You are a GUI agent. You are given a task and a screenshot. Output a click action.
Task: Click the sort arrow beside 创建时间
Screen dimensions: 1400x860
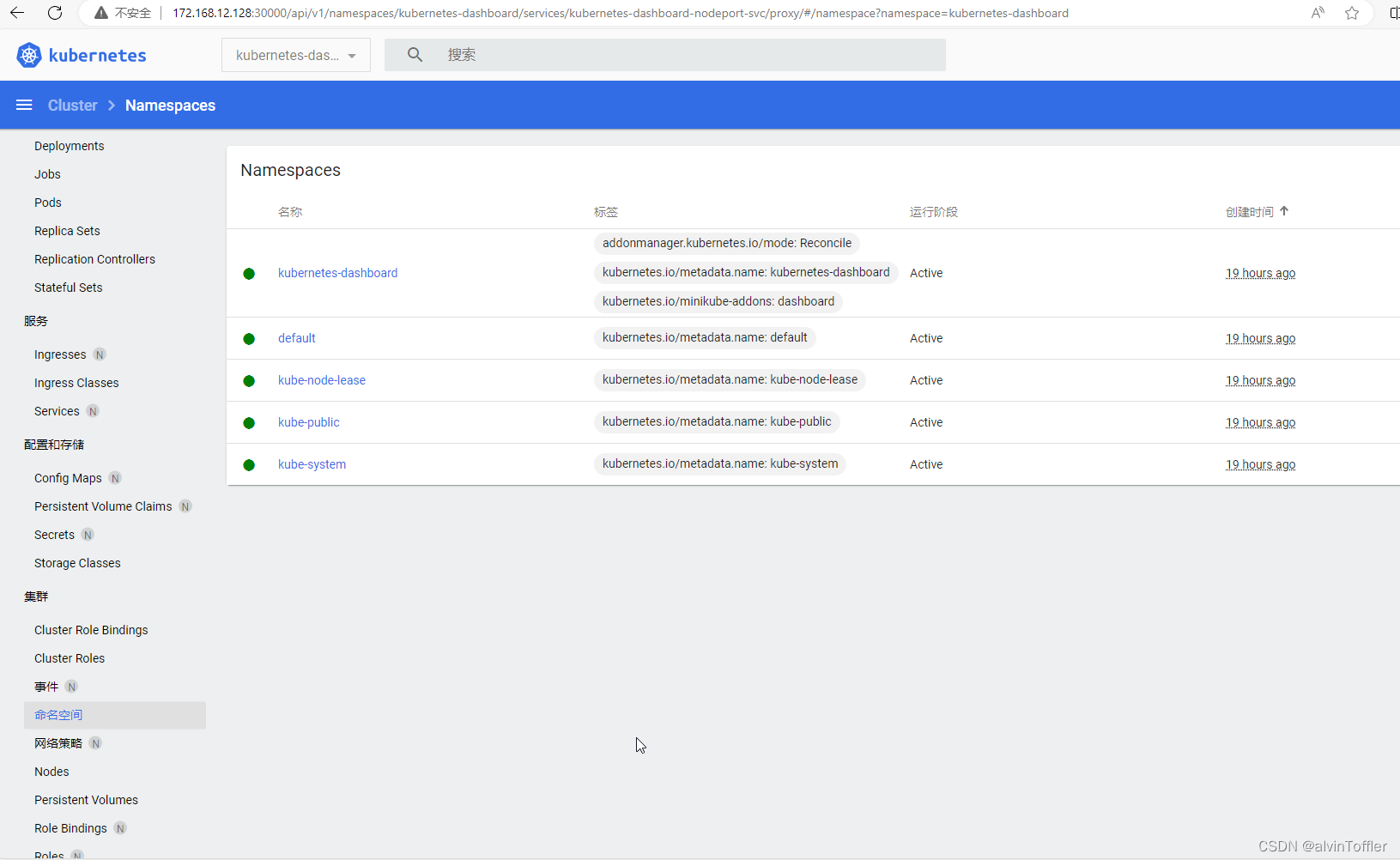1284,211
